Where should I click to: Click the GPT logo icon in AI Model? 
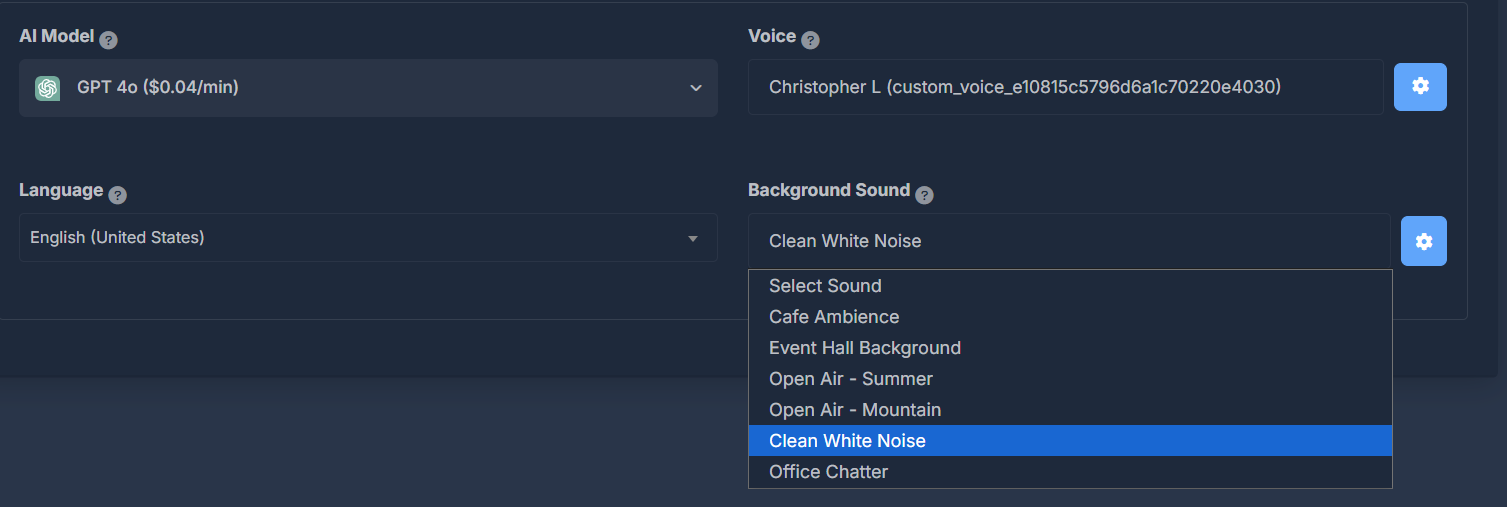coord(48,88)
